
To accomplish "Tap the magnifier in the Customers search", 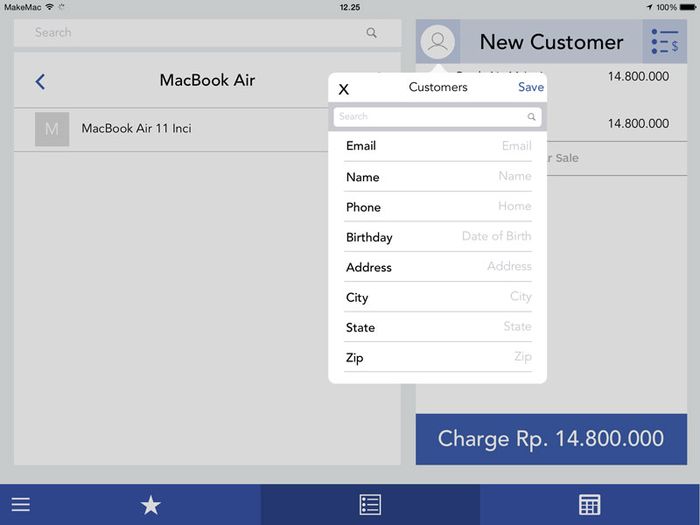I will [531, 117].
